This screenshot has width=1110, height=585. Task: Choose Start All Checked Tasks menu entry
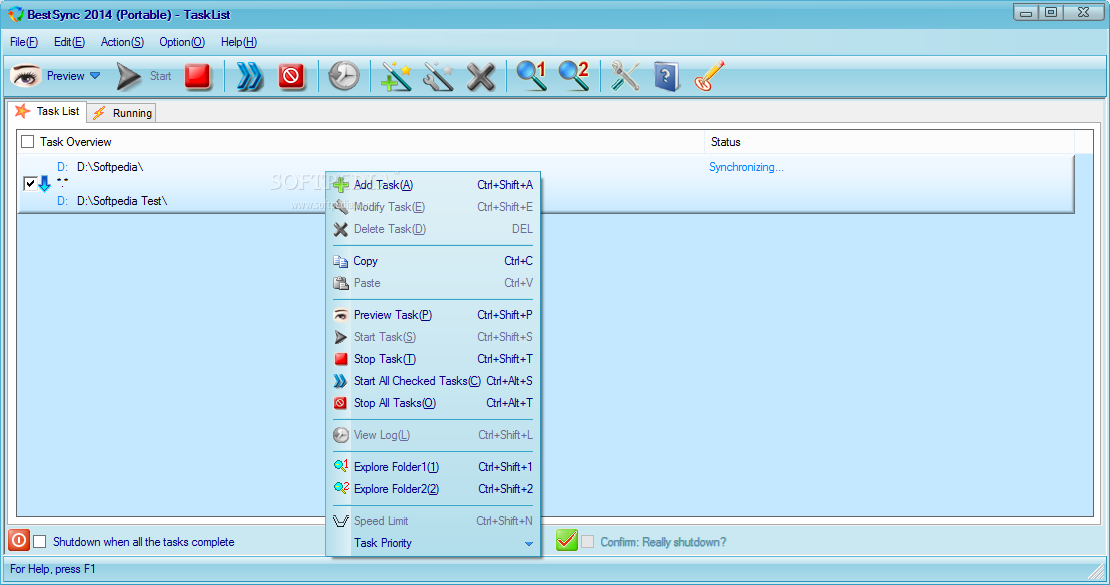pos(433,380)
